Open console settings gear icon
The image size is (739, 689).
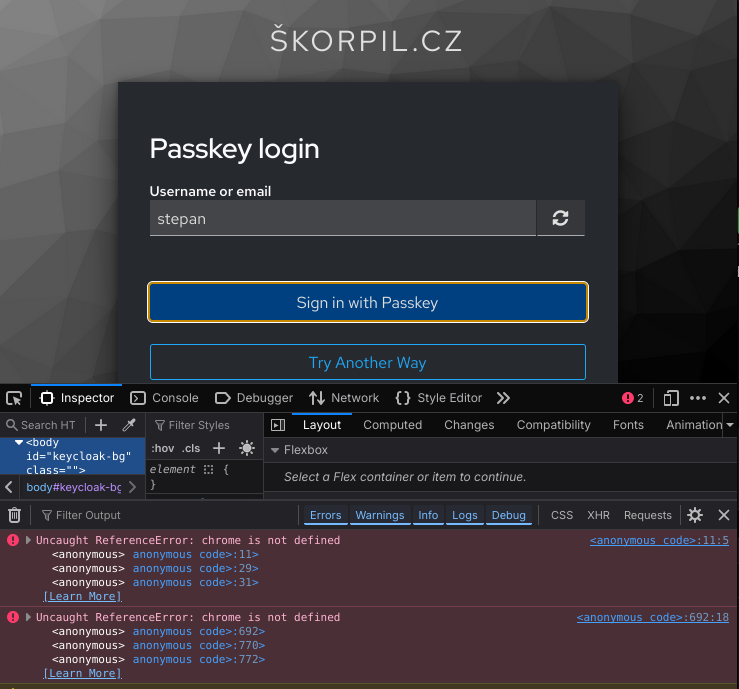695,515
